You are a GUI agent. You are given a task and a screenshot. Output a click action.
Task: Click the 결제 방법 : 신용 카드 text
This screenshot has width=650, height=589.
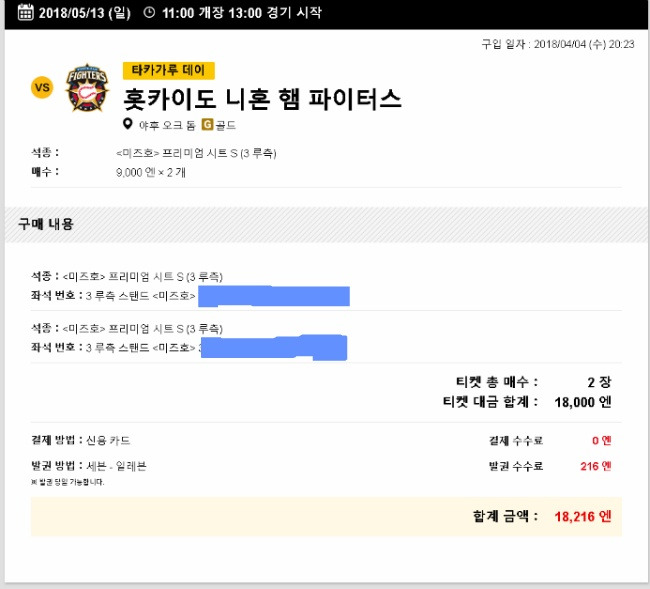coord(81,440)
